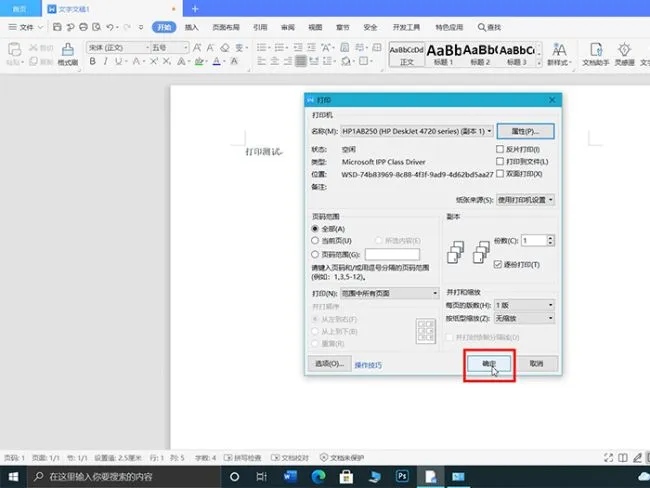This screenshot has width=650, height=488.
Task: Open the 文档助手 document assistant
Action: pos(595,54)
